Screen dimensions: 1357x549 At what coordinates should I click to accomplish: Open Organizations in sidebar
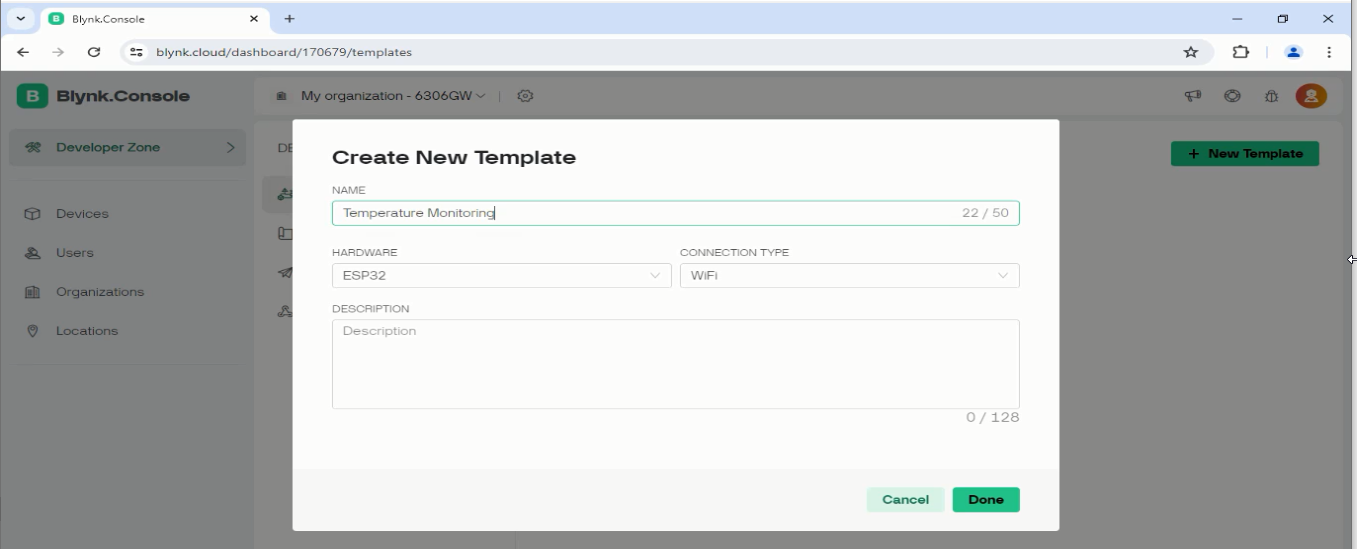[x=99, y=292]
